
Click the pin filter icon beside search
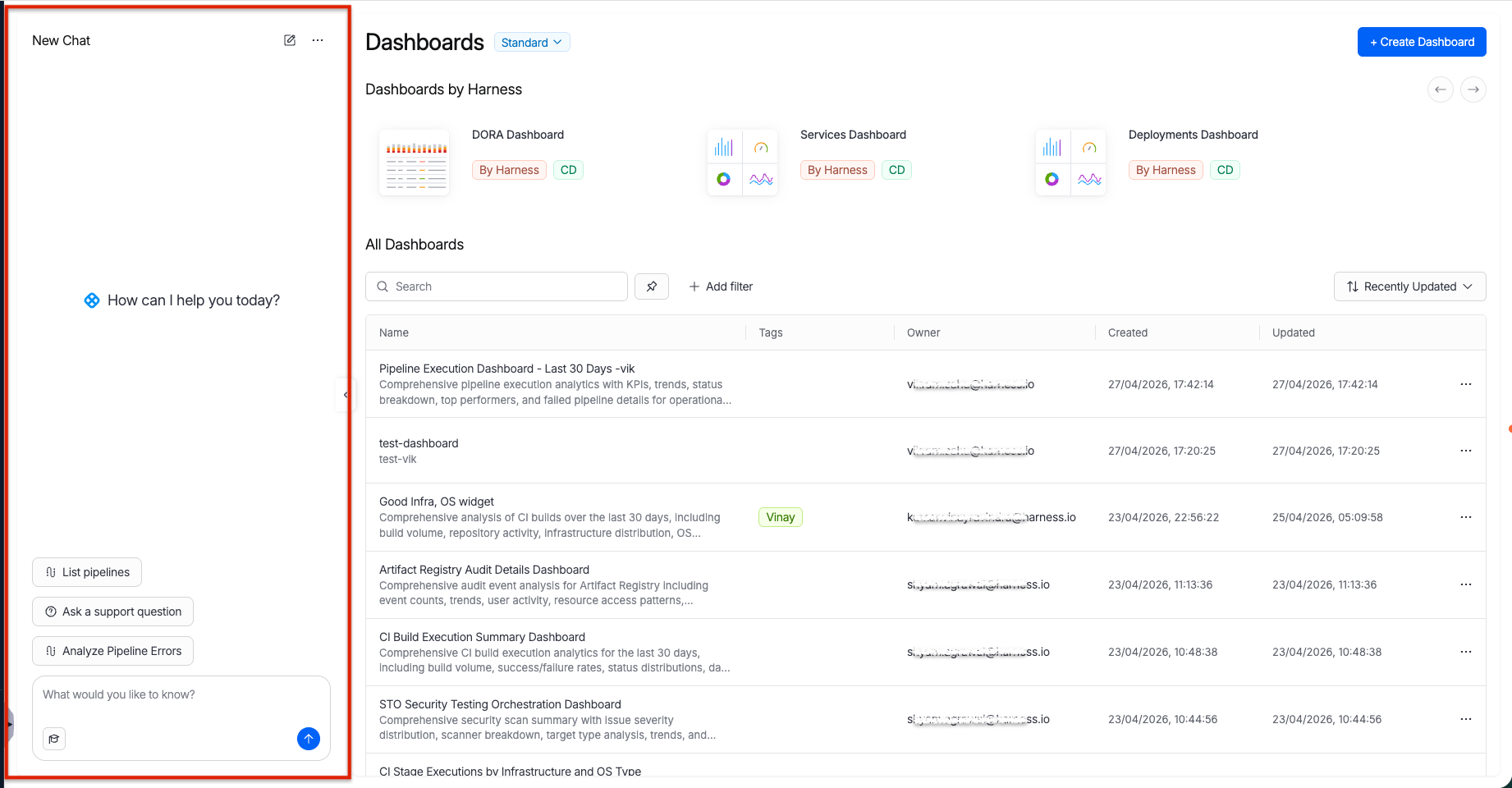(x=652, y=286)
